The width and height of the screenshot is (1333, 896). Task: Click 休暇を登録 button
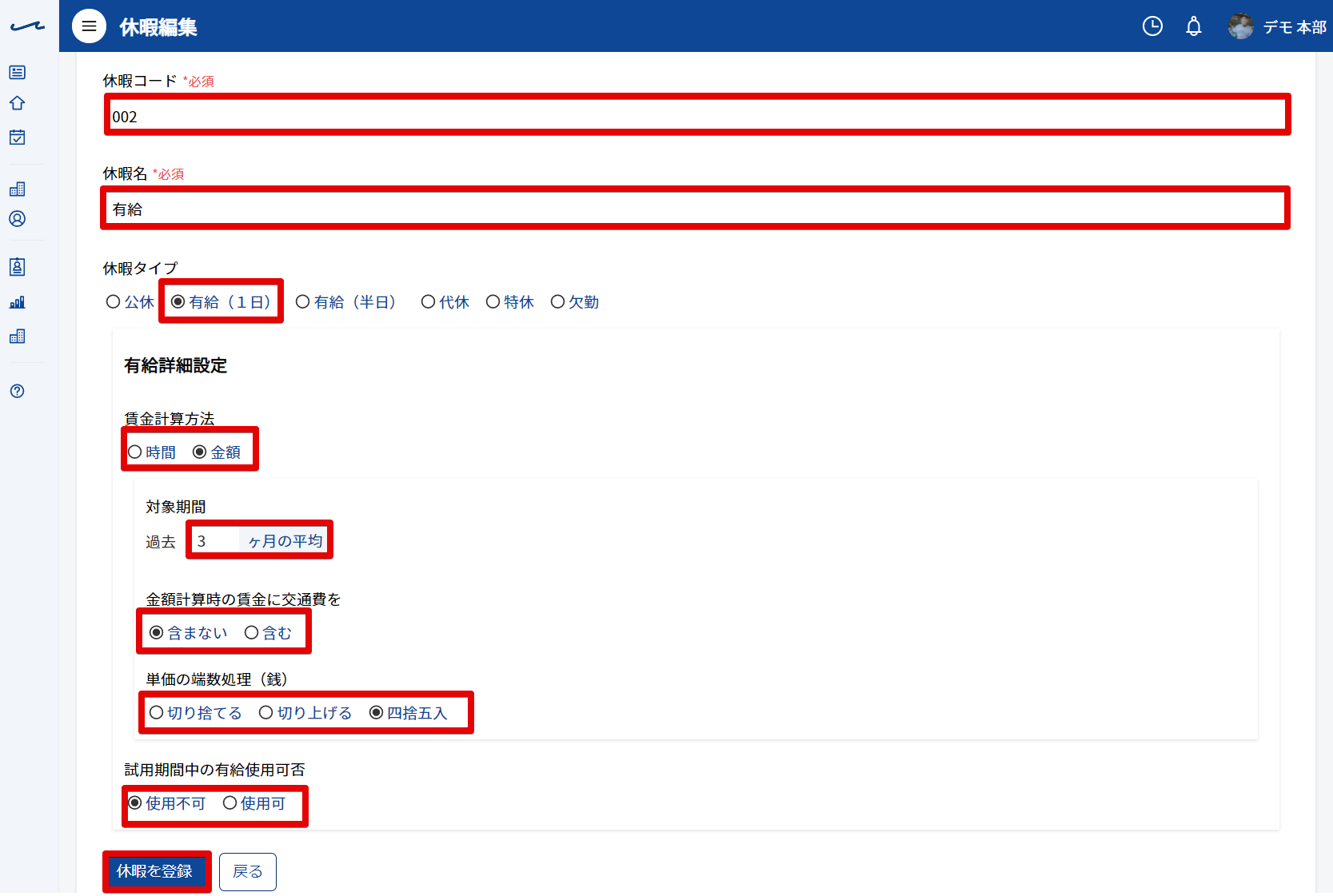(x=155, y=871)
